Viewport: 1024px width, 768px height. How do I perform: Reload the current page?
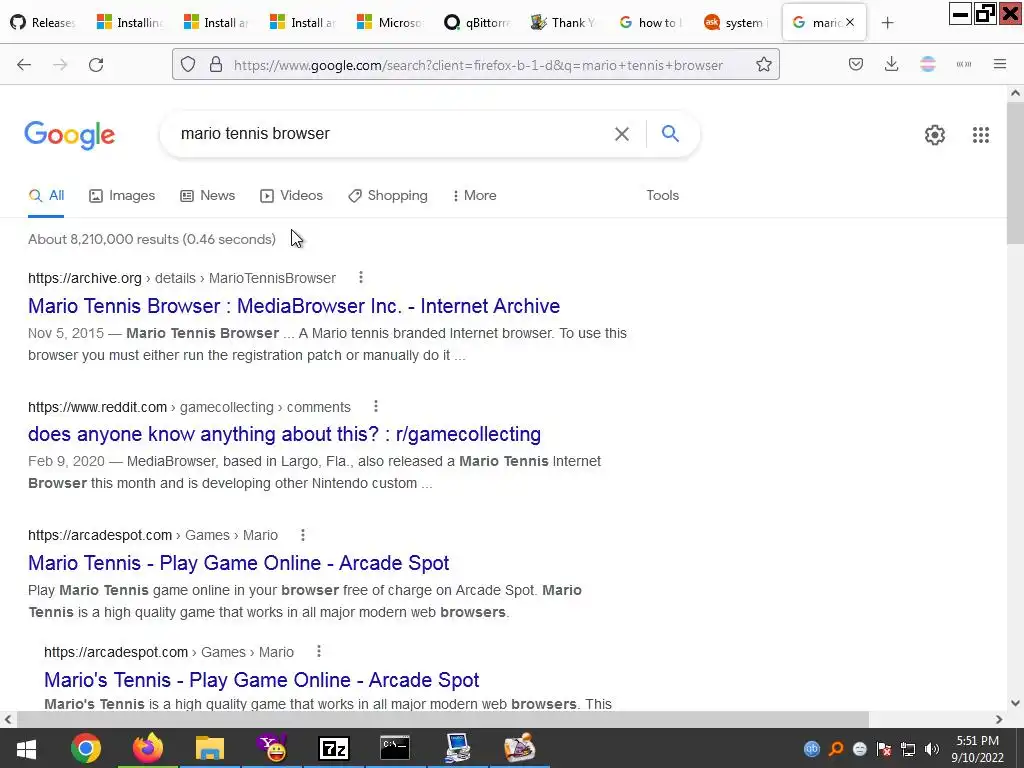click(x=96, y=65)
